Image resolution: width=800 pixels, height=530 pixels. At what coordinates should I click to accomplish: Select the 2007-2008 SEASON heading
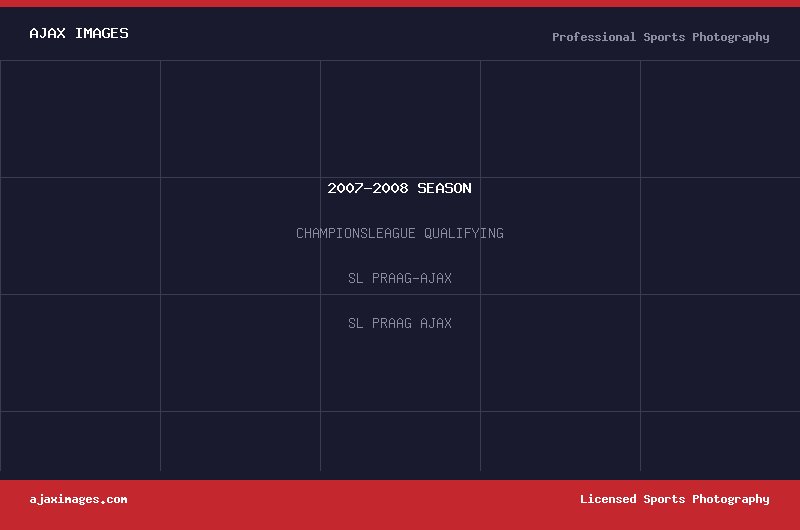pyautogui.click(x=399, y=188)
